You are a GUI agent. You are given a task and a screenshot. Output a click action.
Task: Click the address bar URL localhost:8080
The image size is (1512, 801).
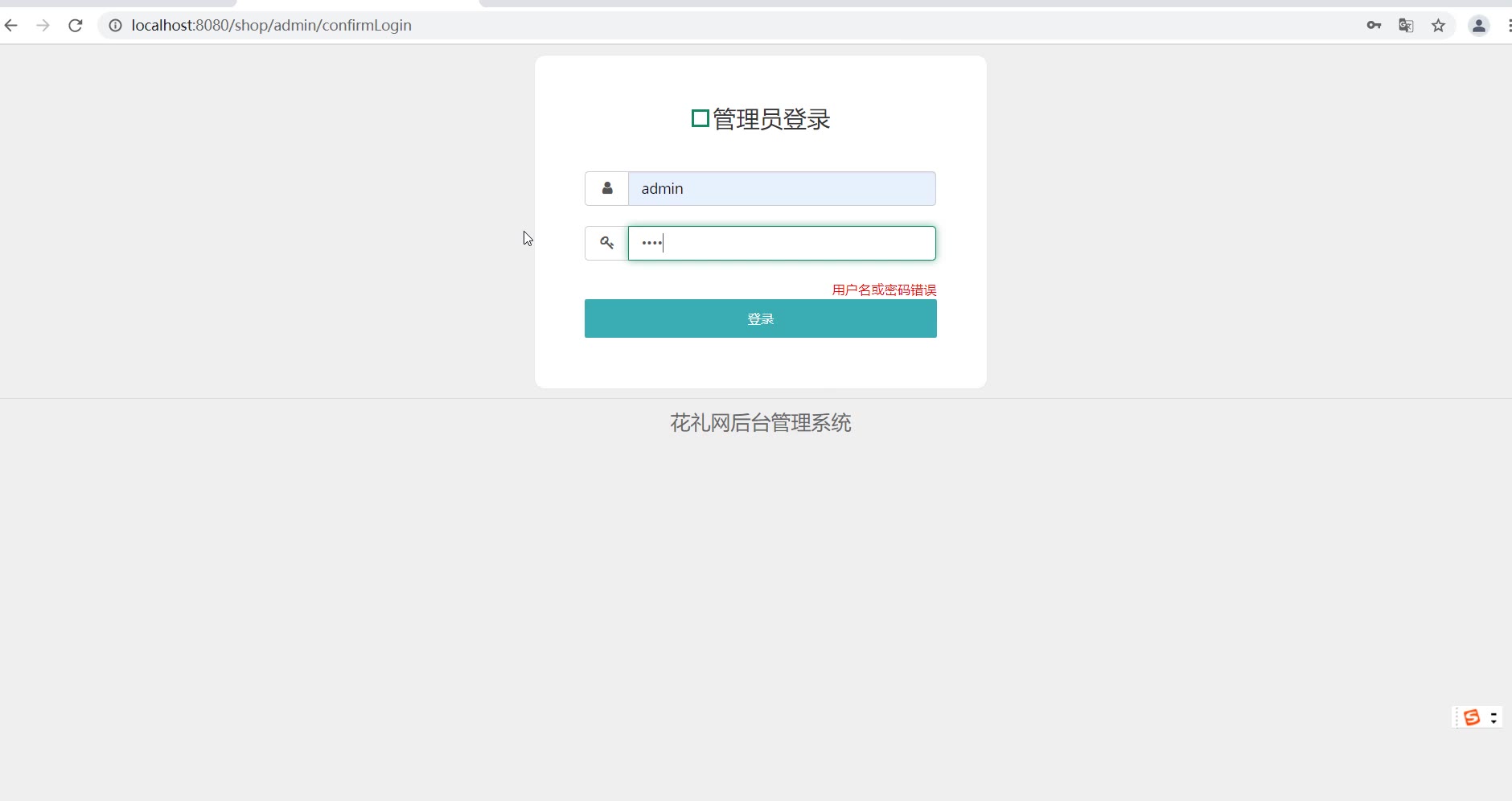[272, 26]
